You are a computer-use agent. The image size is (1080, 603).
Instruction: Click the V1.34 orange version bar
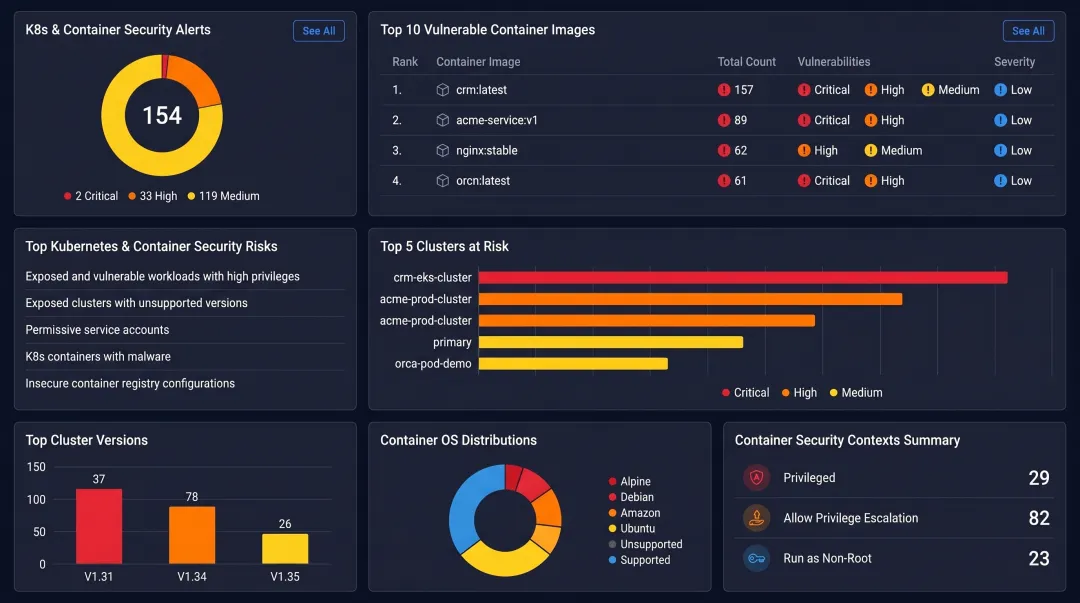coord(191,535)
